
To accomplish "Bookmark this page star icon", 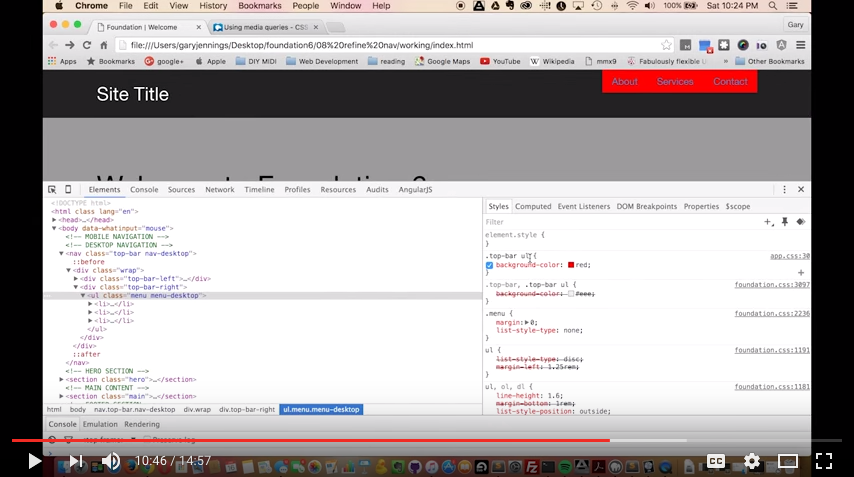I will (666, 45).
